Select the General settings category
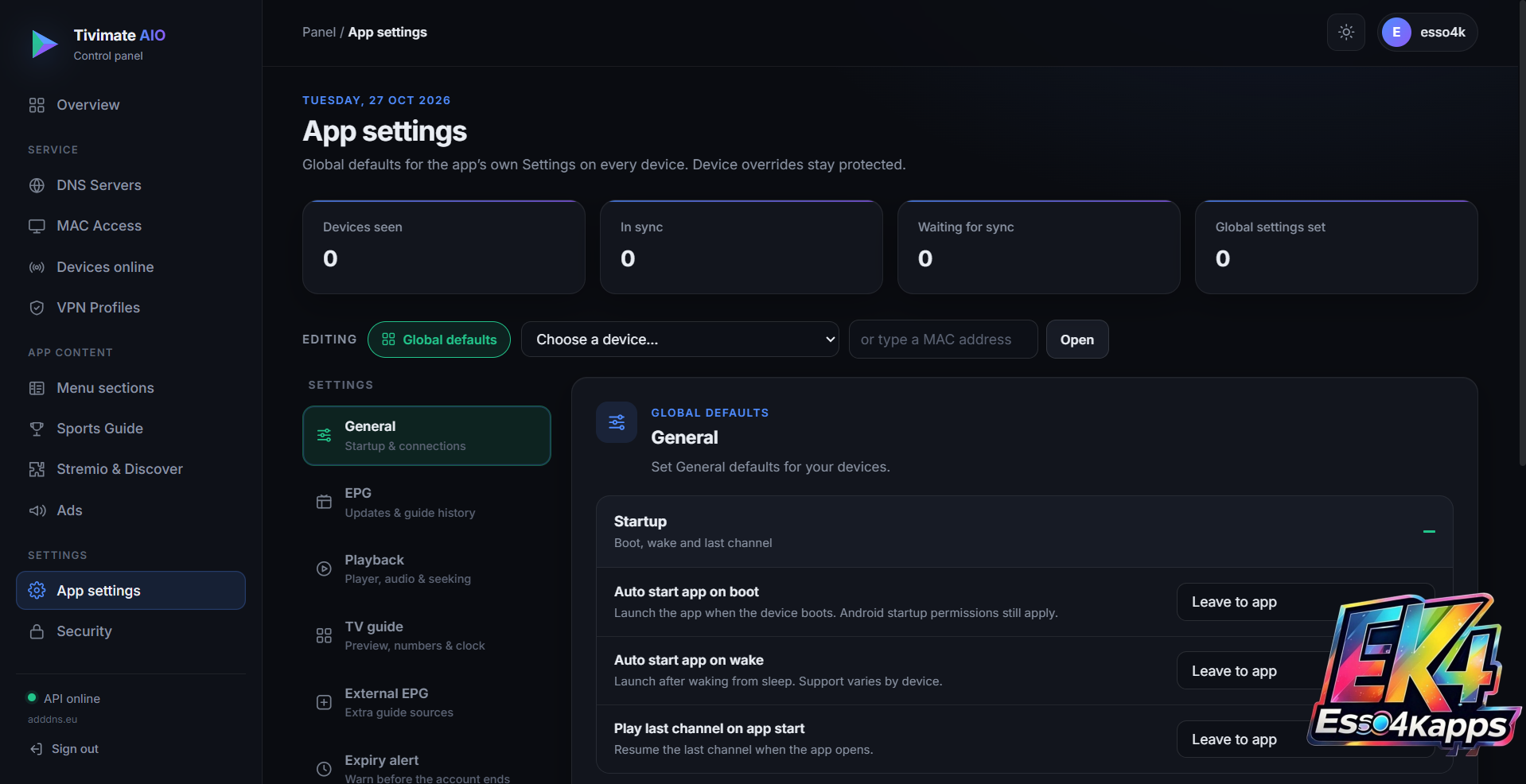Image resolution: width=1526 pixels, height=784 pixels. coord(426,436)
